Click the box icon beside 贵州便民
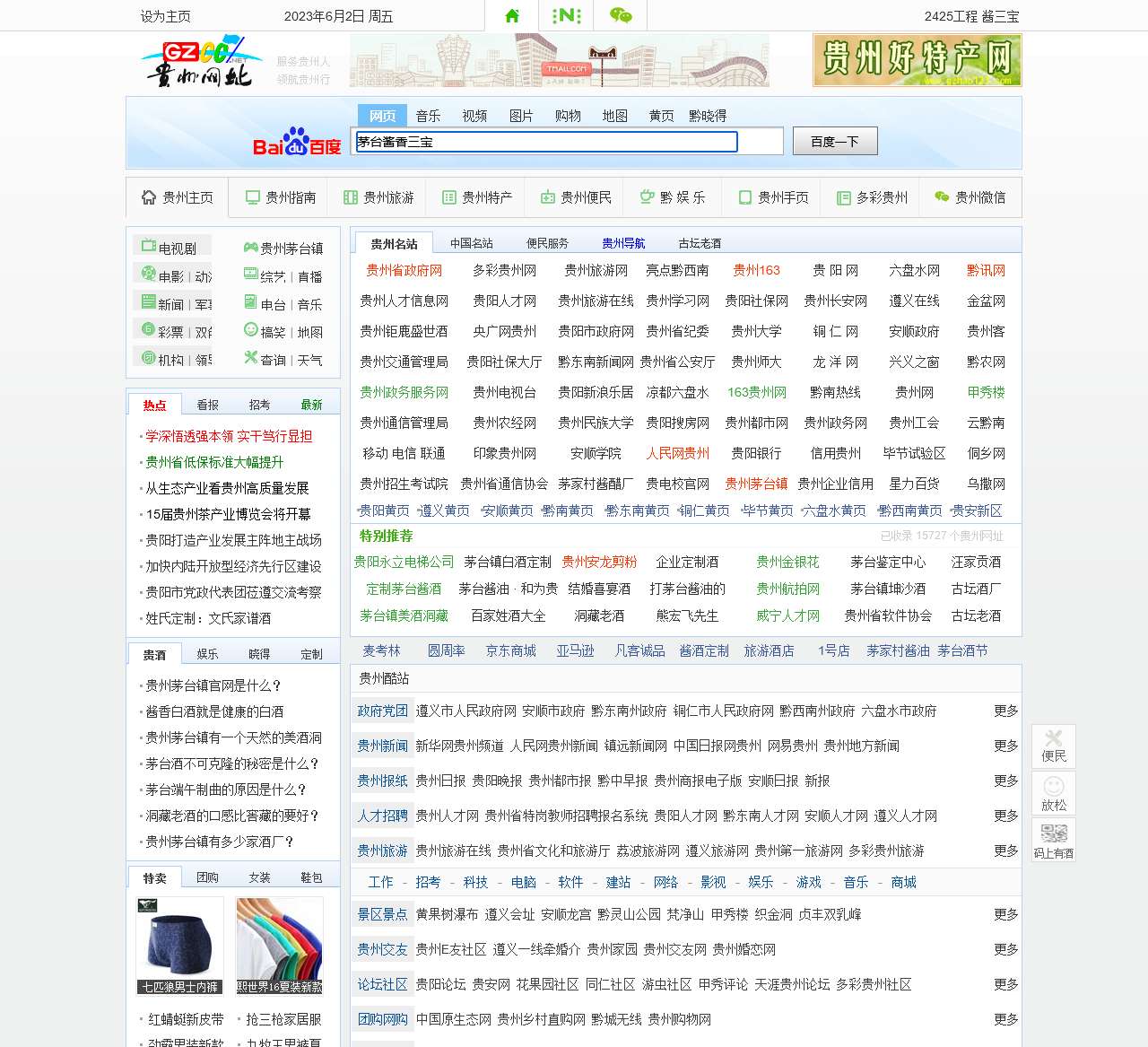Image resolution: width=1148 pixels, height=1047 pixels. (x=548, y=197)
